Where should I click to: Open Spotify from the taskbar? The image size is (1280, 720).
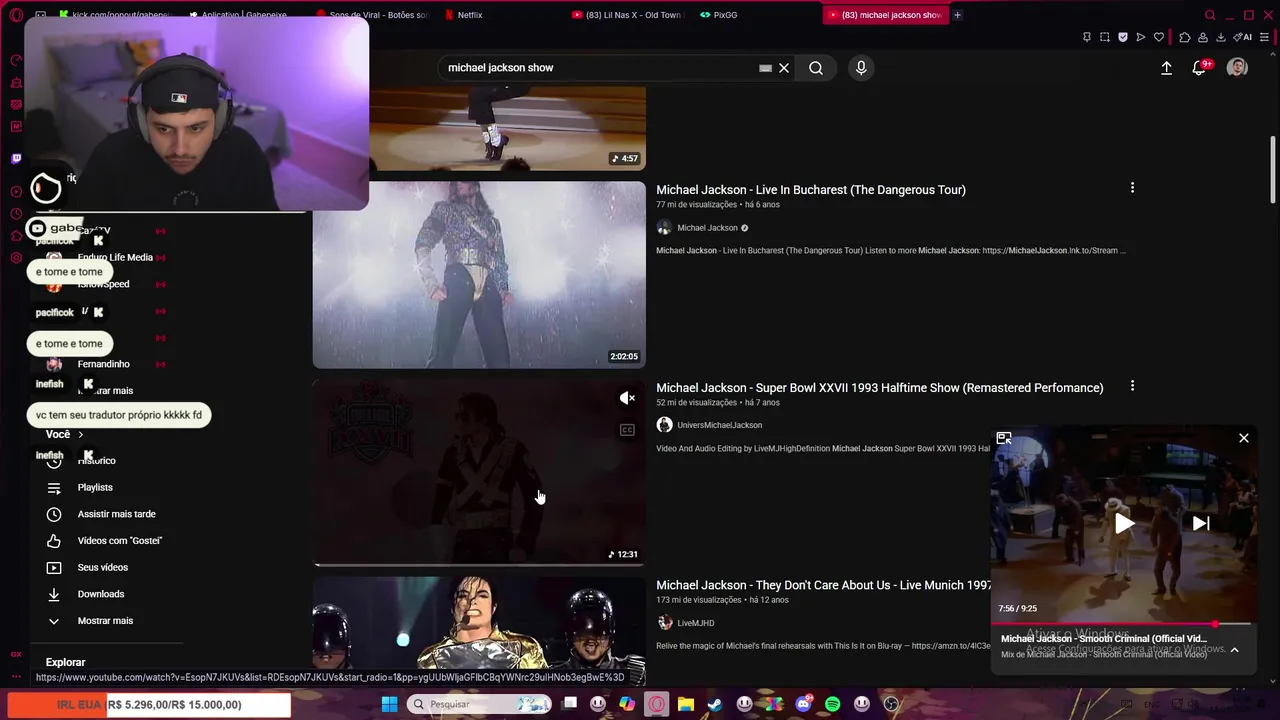coord(832,704)
